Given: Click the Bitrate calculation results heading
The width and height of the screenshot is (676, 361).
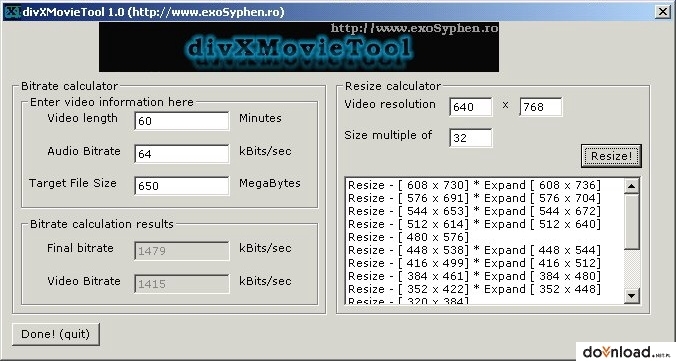Looking at the screenshot, I should 102,224.
